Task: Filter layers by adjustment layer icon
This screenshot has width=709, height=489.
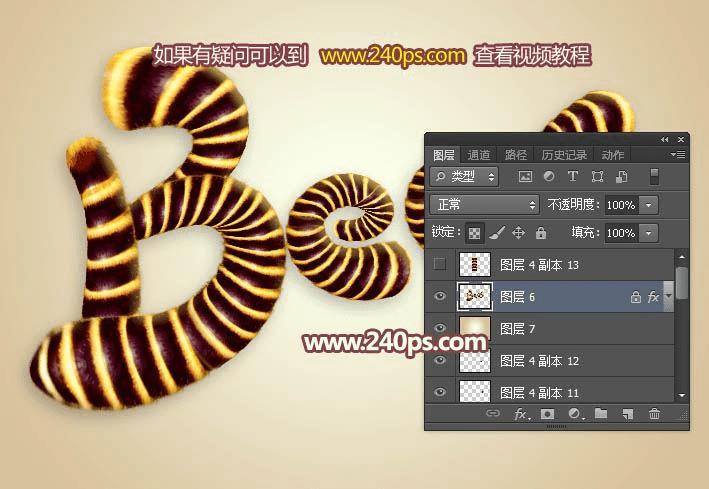Action: point(549,176)
